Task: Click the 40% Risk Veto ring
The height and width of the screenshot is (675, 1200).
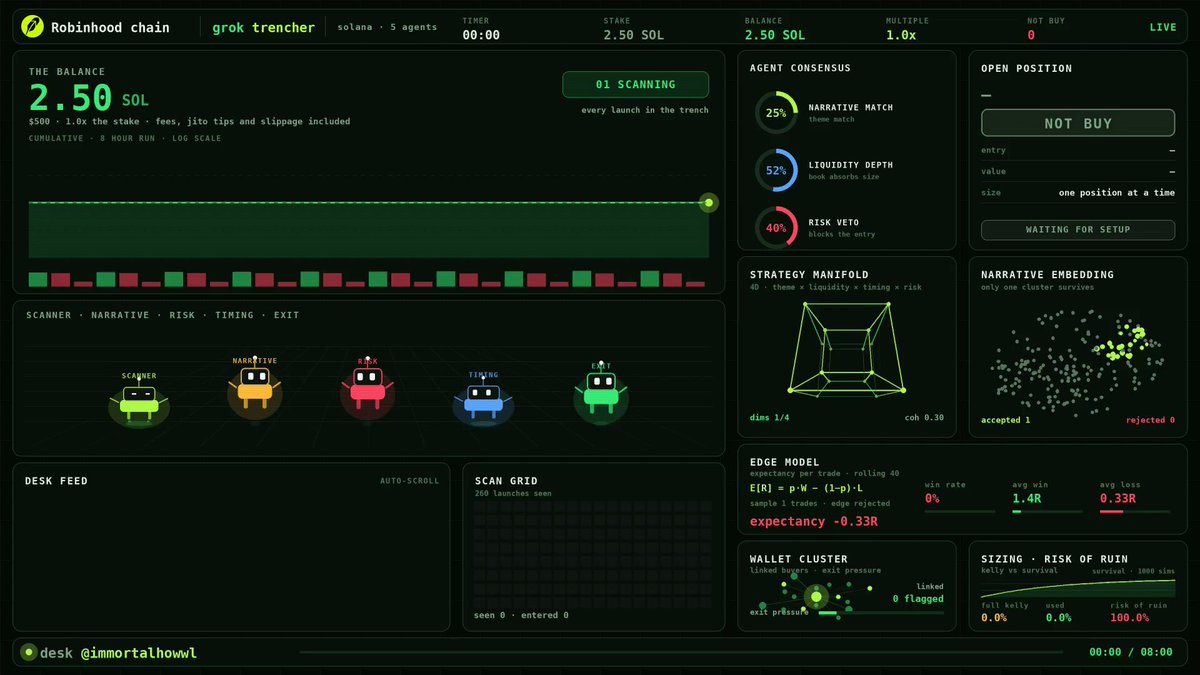Action: click(x=776, y=227)
